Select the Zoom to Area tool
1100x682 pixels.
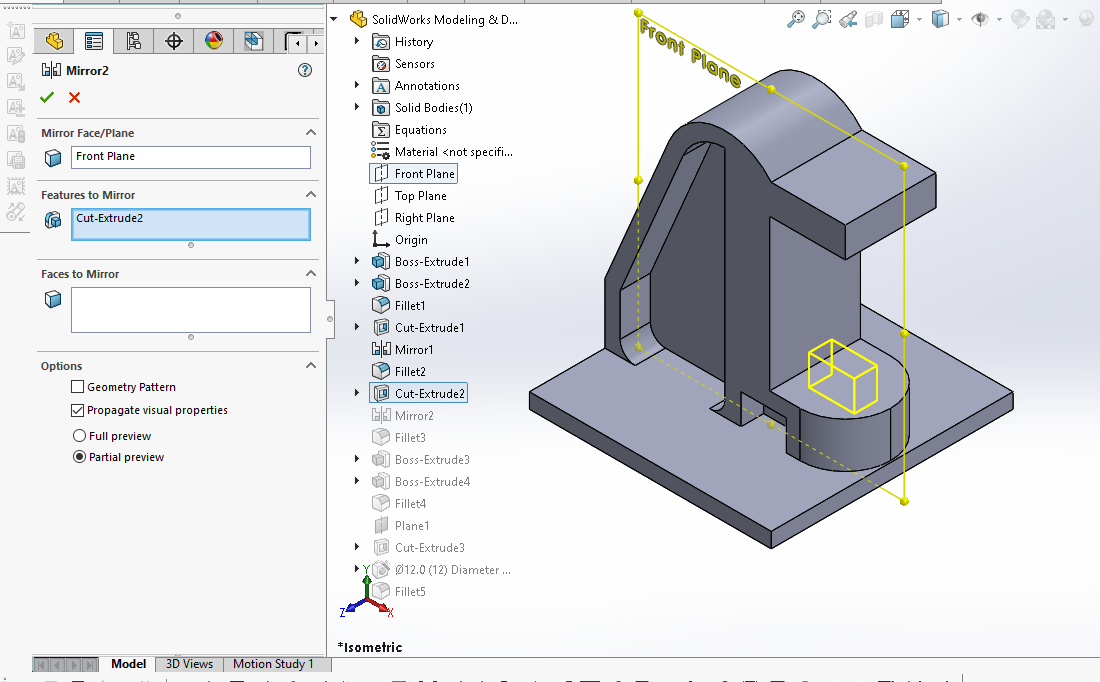pos(822,19)
